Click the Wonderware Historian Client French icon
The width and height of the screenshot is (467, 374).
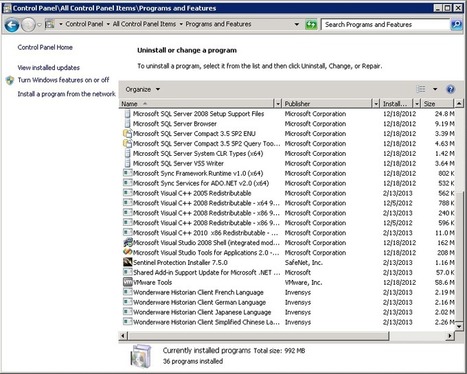[x=128, y=292]
